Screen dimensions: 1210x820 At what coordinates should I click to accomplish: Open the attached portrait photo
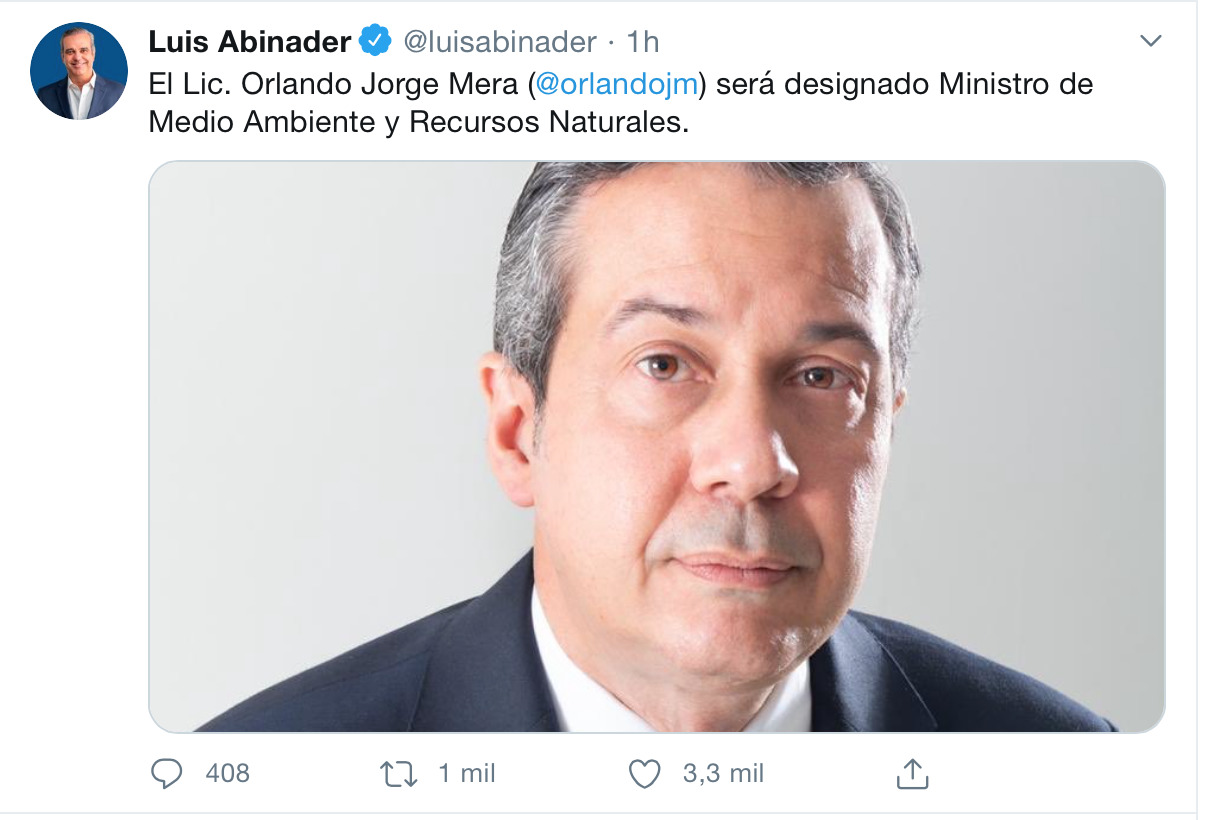tap(657, 446)
